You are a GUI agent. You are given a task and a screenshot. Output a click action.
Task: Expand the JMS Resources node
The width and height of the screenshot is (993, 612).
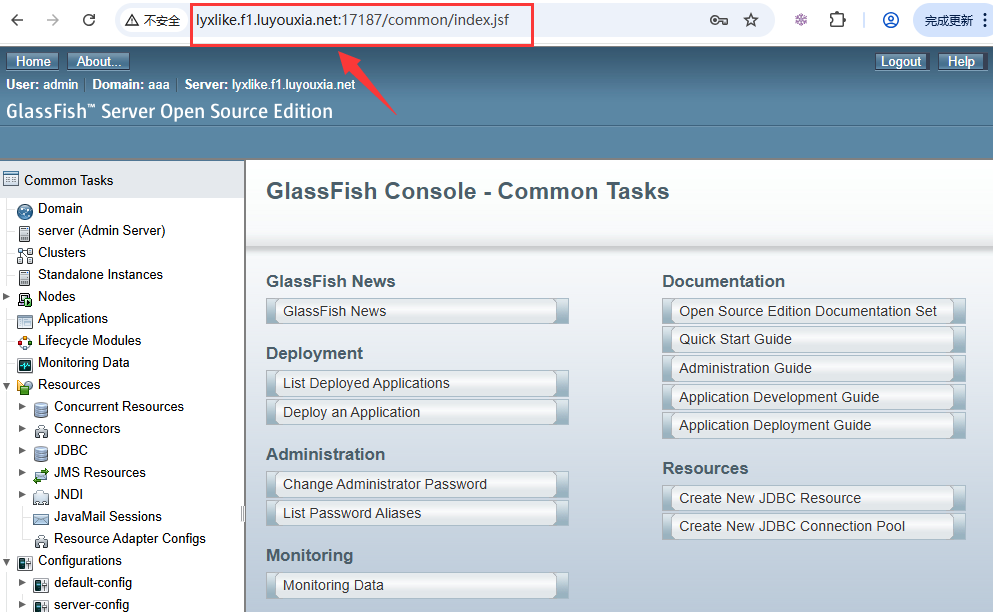click(x=22, y=472)
